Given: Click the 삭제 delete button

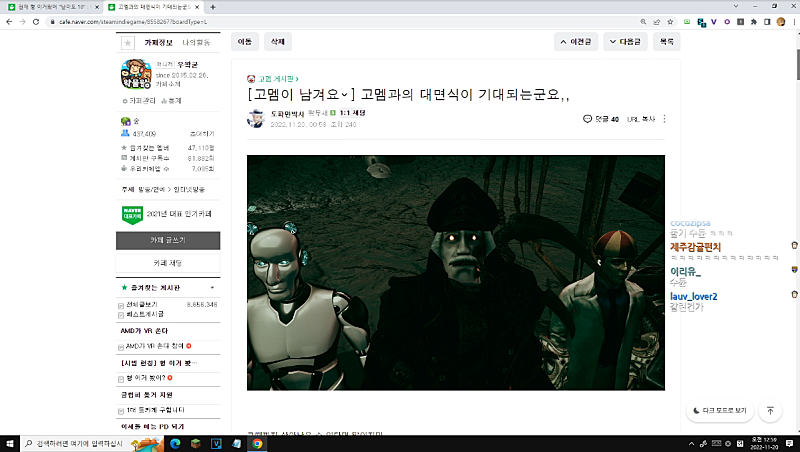Looking at the screenshot, I should 277,42.
